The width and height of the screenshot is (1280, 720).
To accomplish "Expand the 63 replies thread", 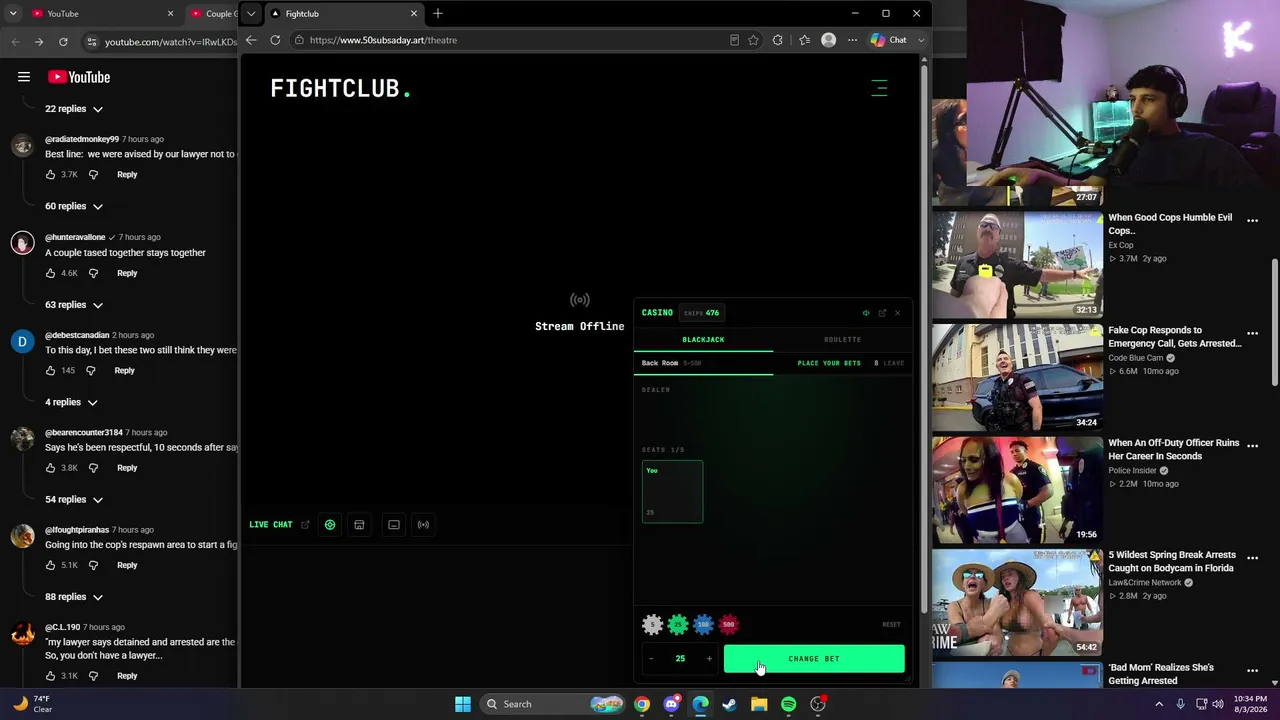I will pyautogui.click(x=74, y=305).
